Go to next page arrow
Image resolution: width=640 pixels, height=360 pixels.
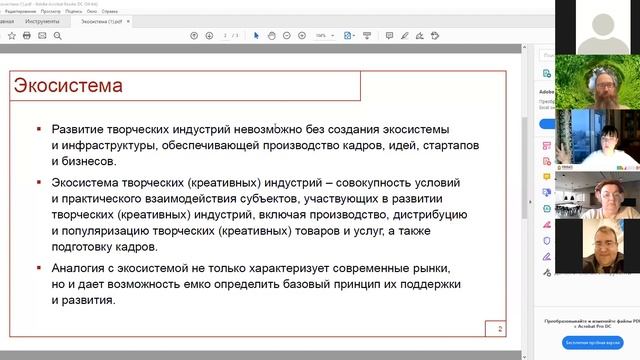click(209, 36)
